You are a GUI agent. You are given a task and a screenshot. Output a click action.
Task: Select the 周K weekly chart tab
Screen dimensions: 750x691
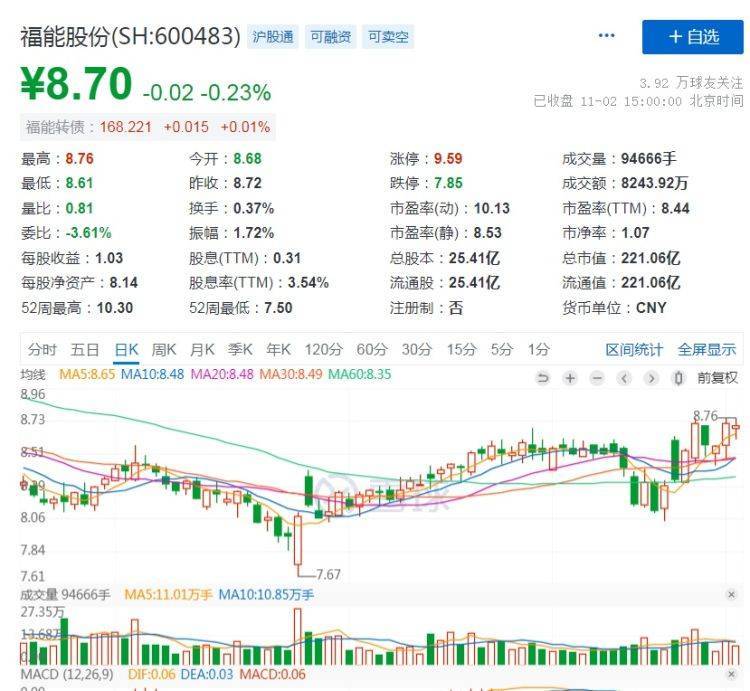click(164, 349)
